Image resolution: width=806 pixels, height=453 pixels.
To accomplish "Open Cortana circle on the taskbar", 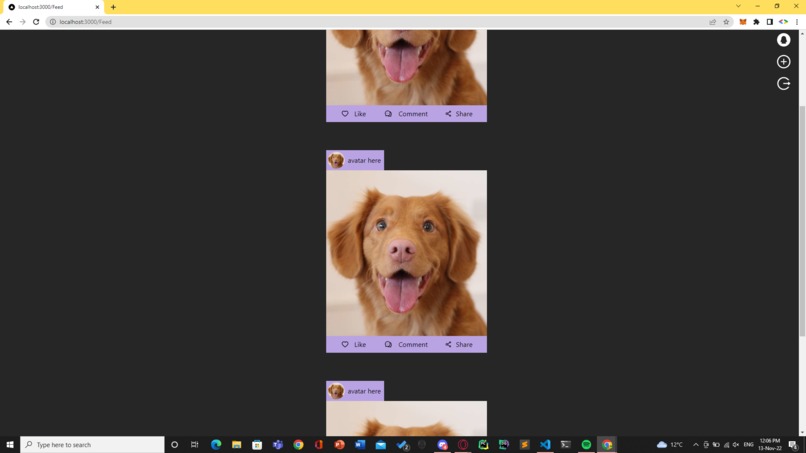I will 174,444.
